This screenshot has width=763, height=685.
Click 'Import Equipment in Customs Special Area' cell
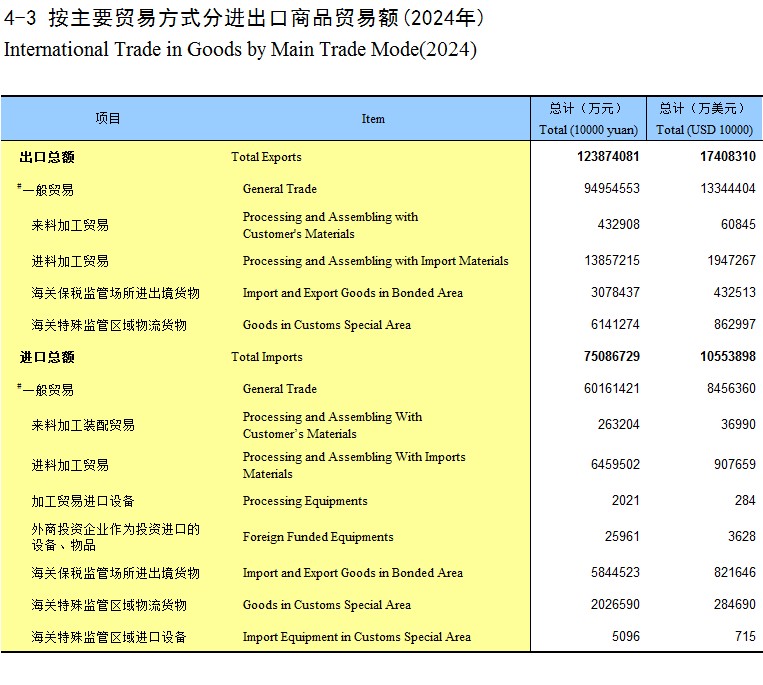(356, 637)
